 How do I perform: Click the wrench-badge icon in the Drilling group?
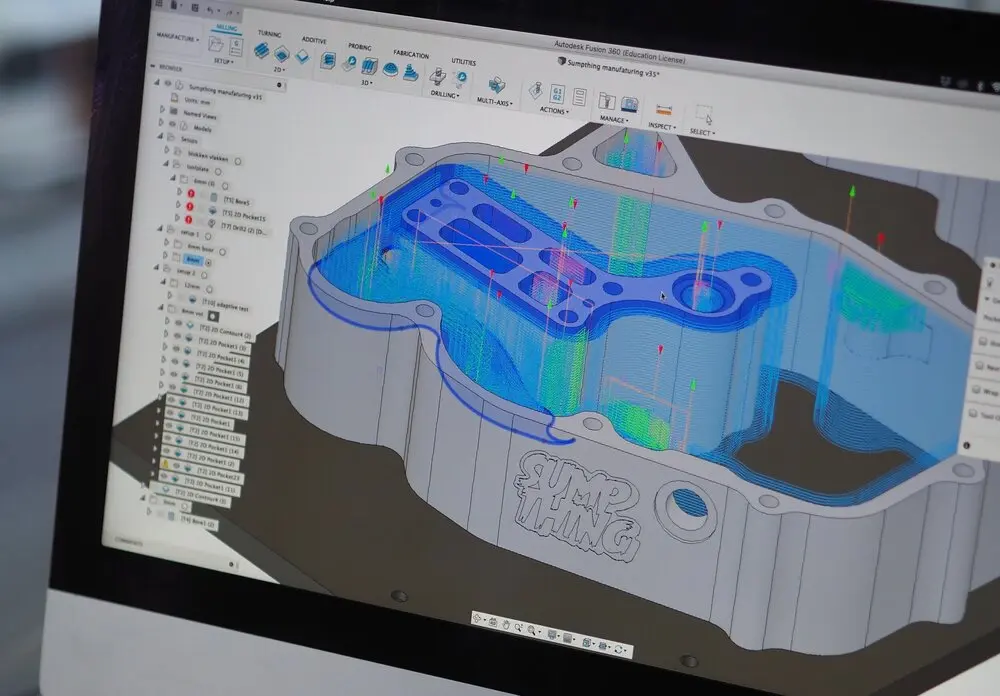point(460,78)
